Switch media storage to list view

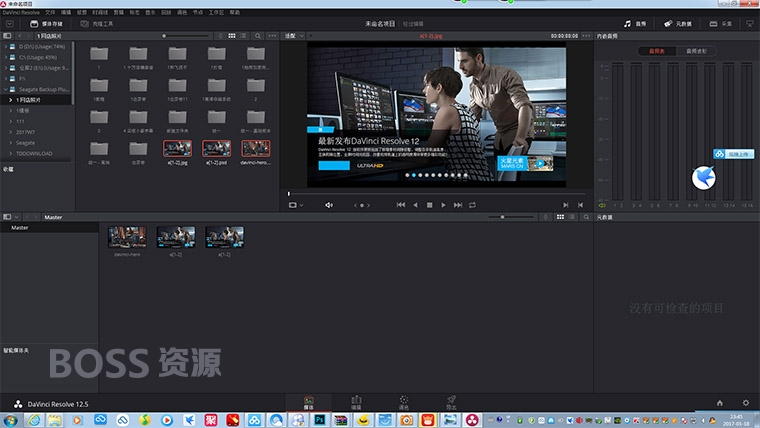pos(244,36)
